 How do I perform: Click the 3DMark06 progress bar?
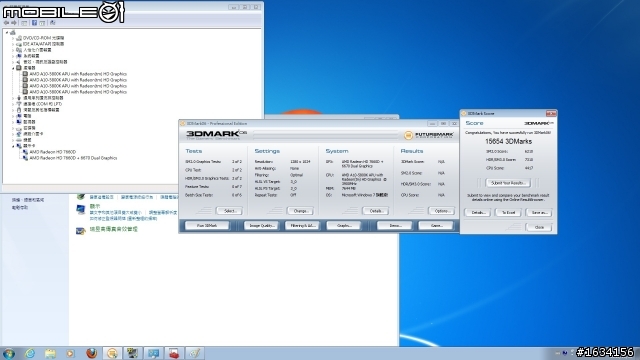click(325, 135)
